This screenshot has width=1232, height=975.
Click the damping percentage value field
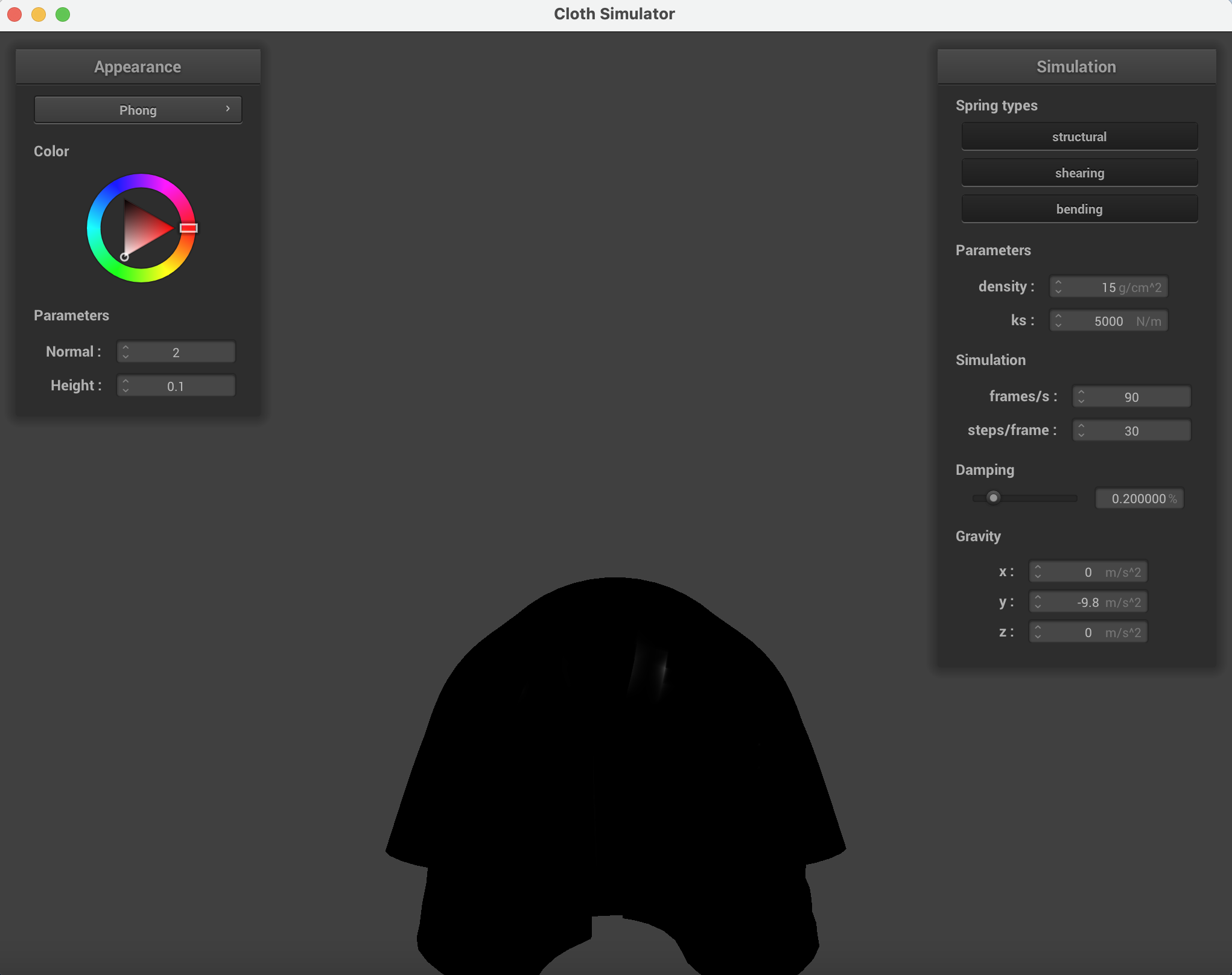tap(1139, 499)
